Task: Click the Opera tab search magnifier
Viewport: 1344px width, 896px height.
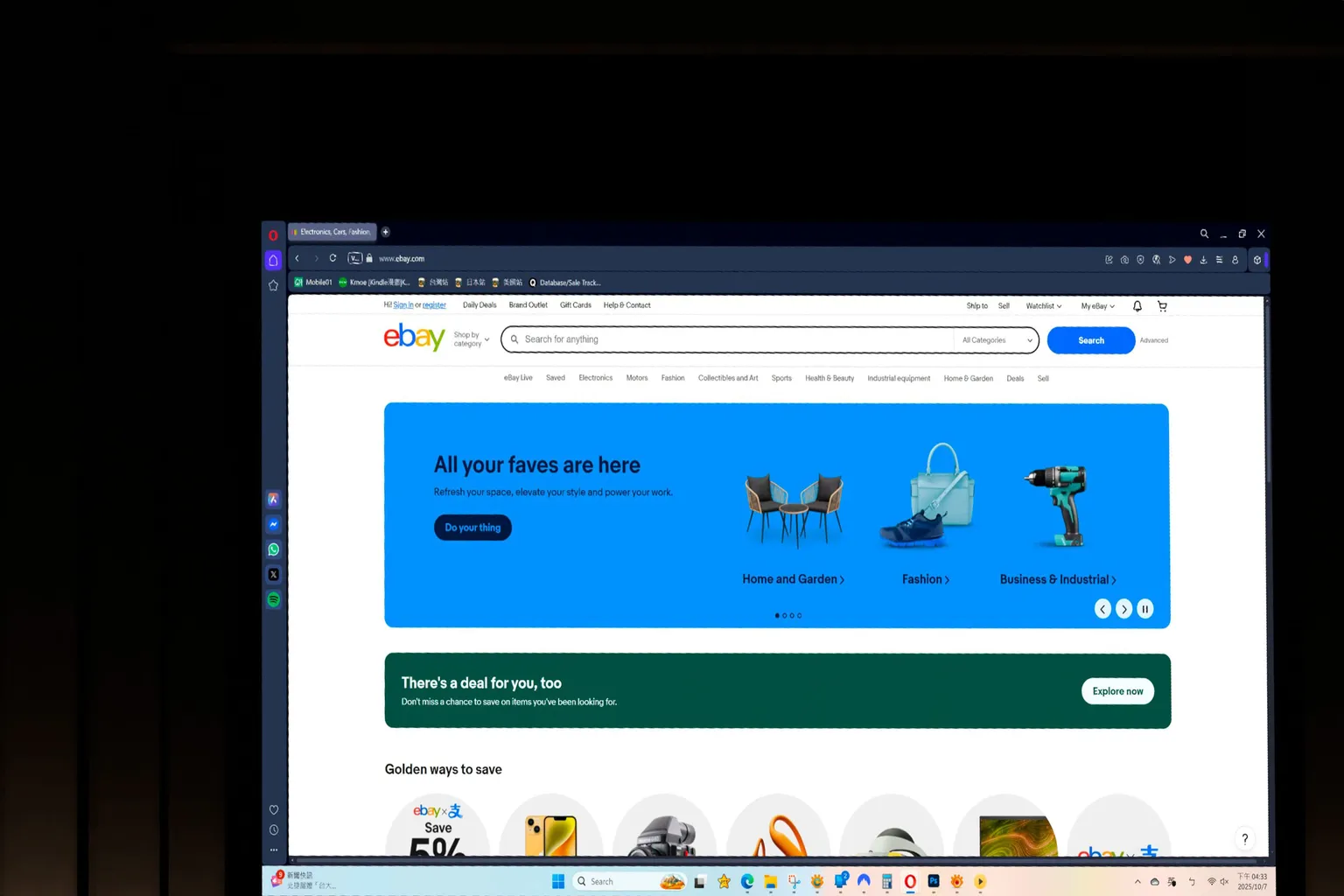Action: [1204, 234]
